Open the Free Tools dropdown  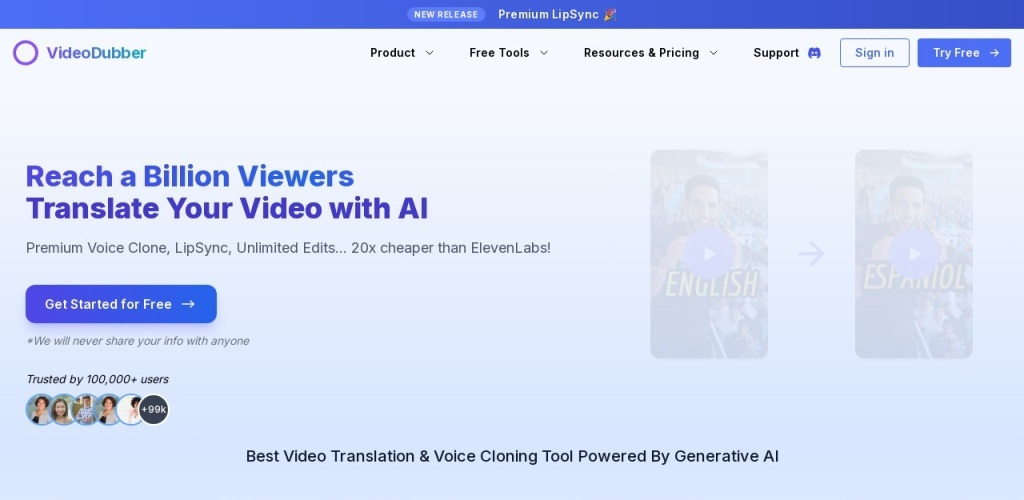click(508, 53)
